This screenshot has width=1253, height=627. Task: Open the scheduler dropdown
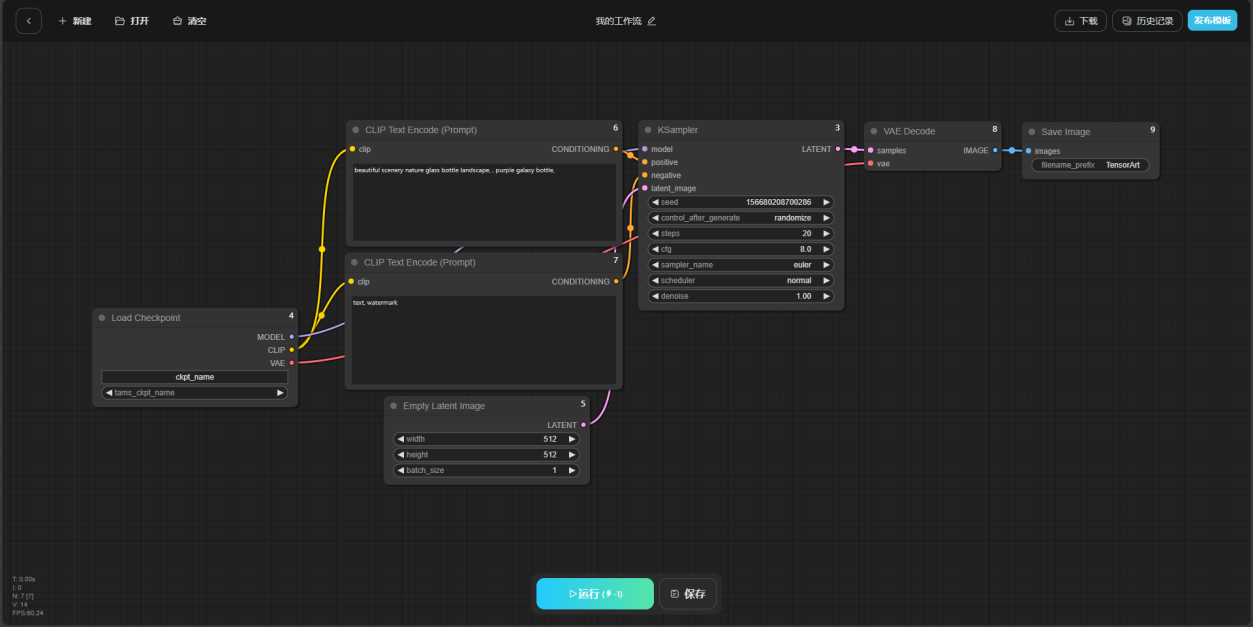[x=740, y=281]
